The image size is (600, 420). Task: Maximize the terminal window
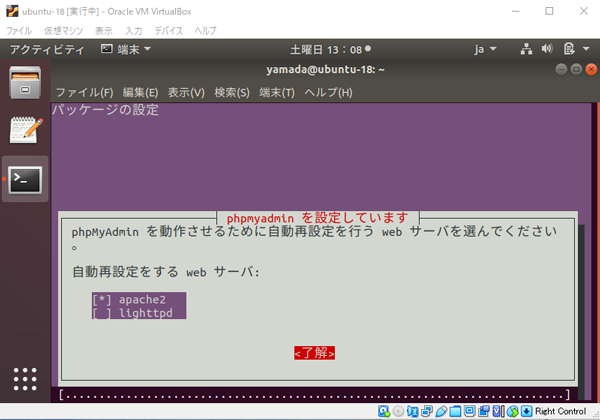click(576, 69)
